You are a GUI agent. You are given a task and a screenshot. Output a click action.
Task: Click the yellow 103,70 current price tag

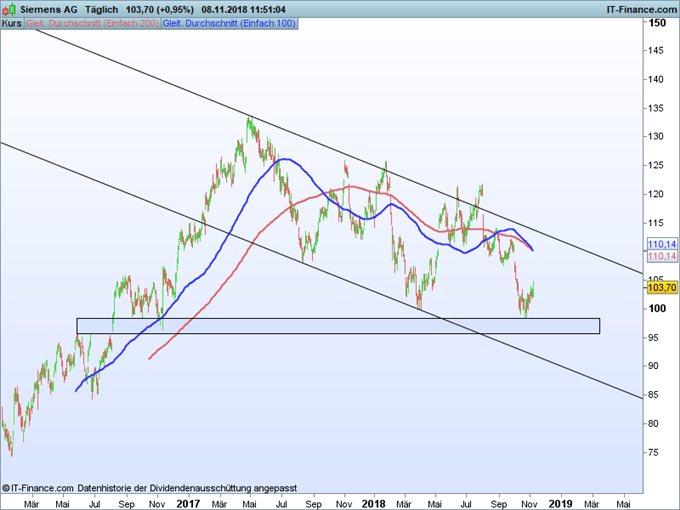click(x=662, y=288)
